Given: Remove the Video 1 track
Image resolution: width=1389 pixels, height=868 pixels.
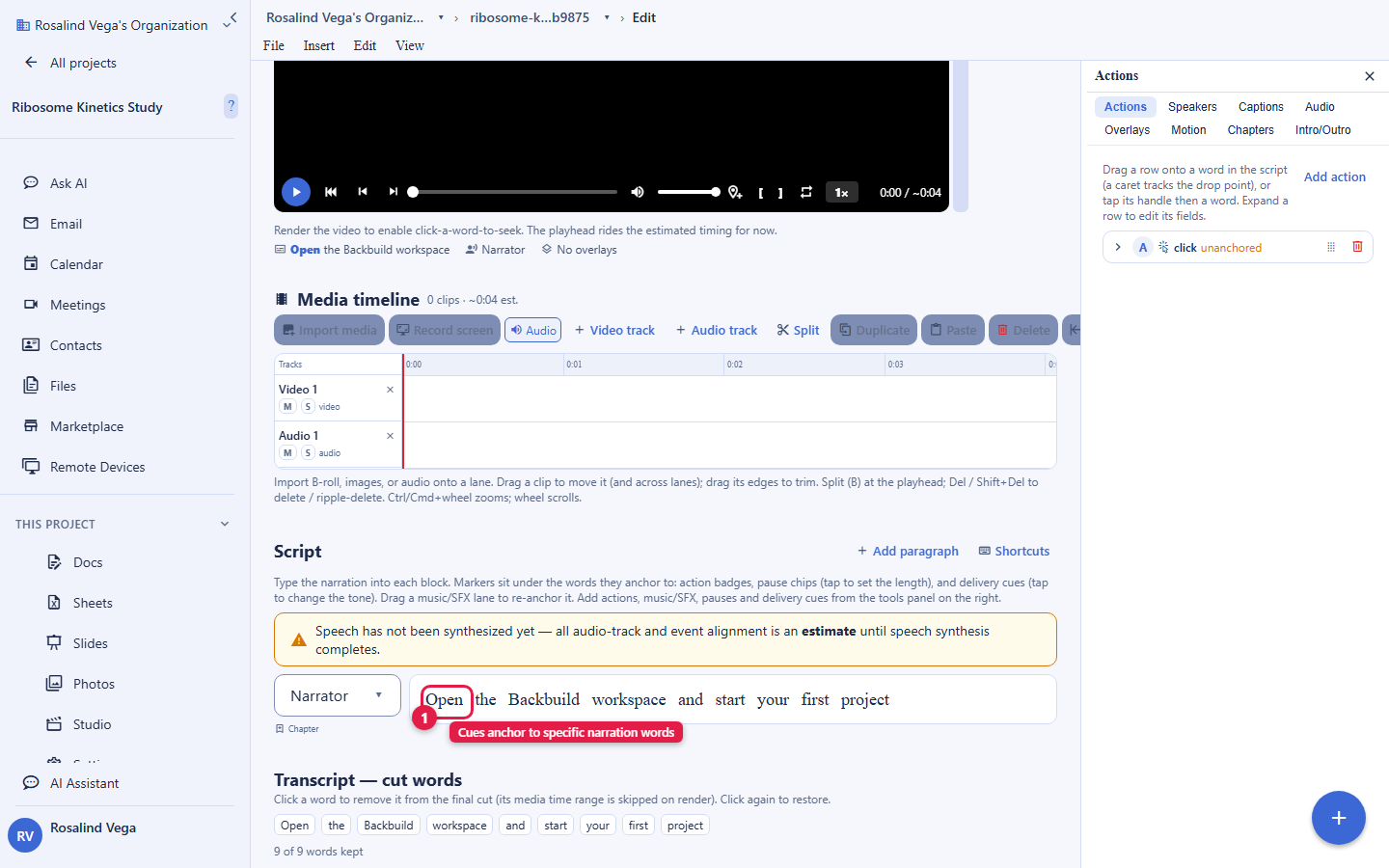Looking at the screenshot, I should [x=391, y=390].
